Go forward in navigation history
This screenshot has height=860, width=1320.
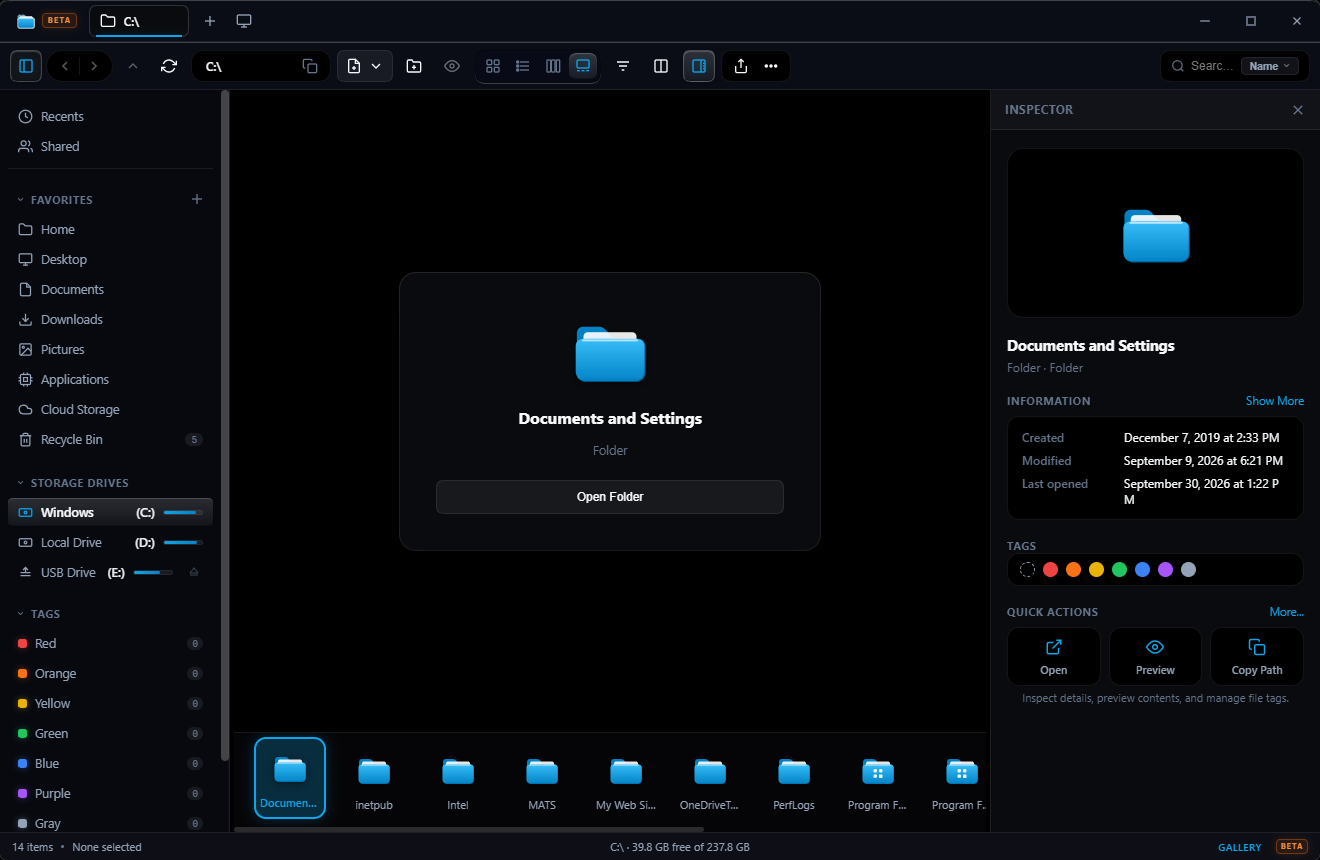point(94,66)
